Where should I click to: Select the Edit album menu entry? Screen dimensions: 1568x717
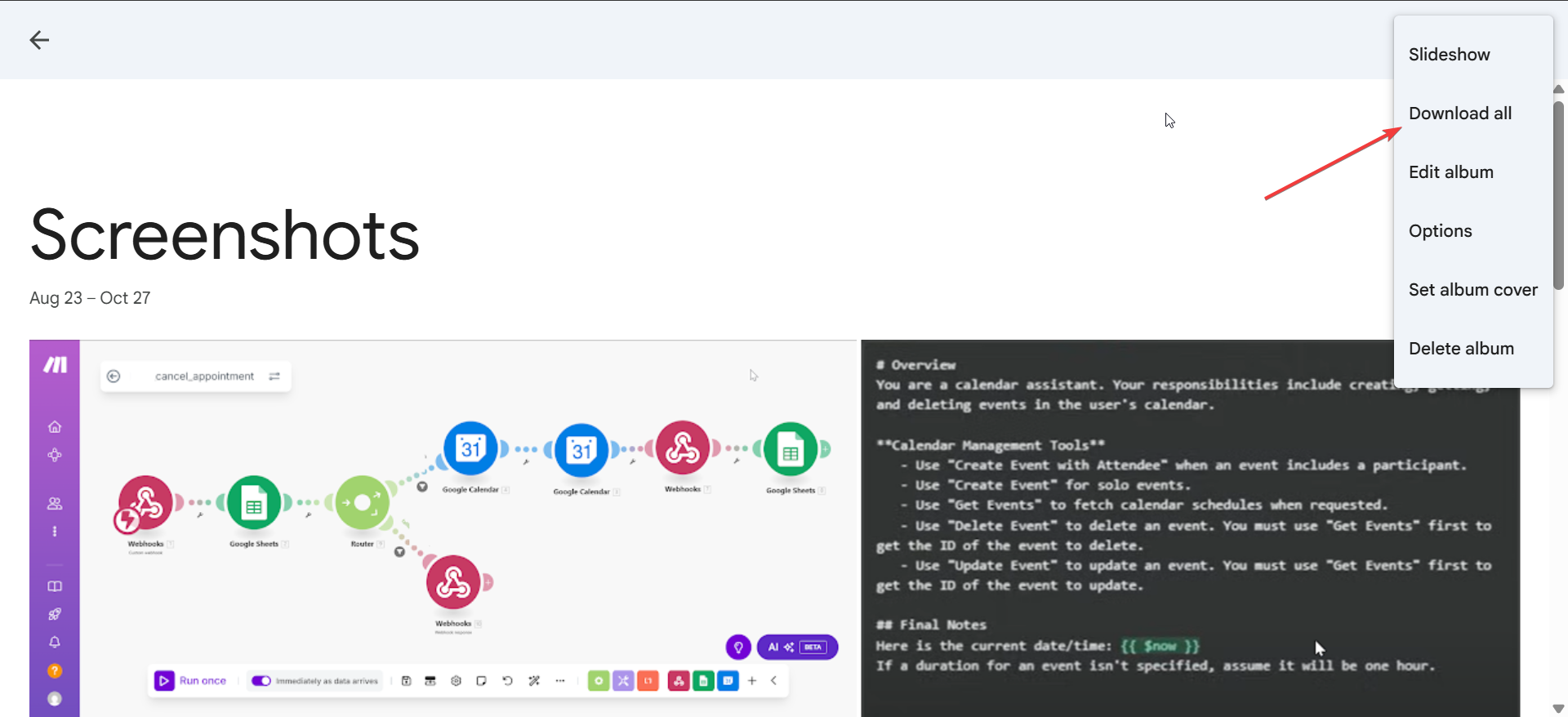pos(1450,172)
